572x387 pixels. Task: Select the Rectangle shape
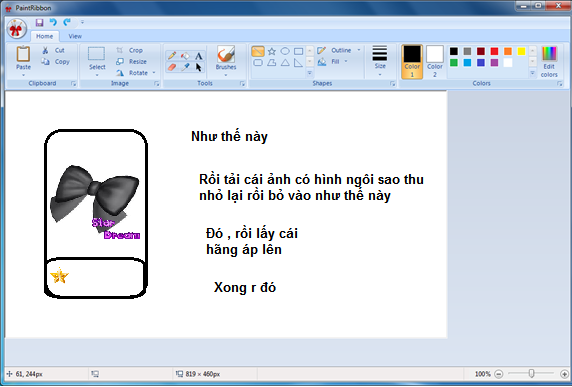[x=298, y=51]
